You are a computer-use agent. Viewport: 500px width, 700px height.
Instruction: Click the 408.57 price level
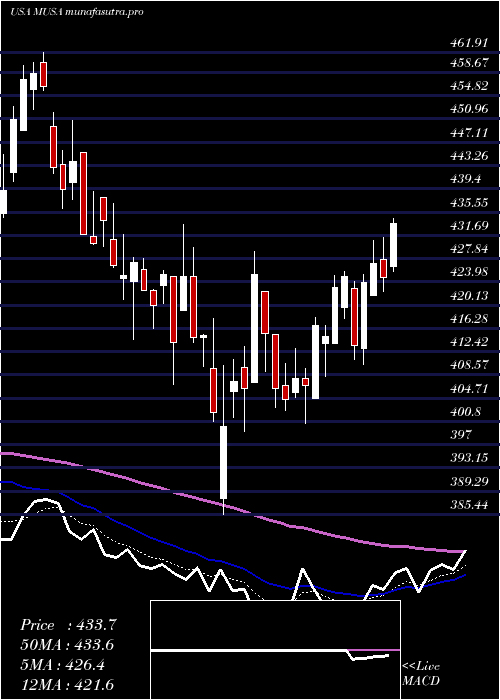469,365
